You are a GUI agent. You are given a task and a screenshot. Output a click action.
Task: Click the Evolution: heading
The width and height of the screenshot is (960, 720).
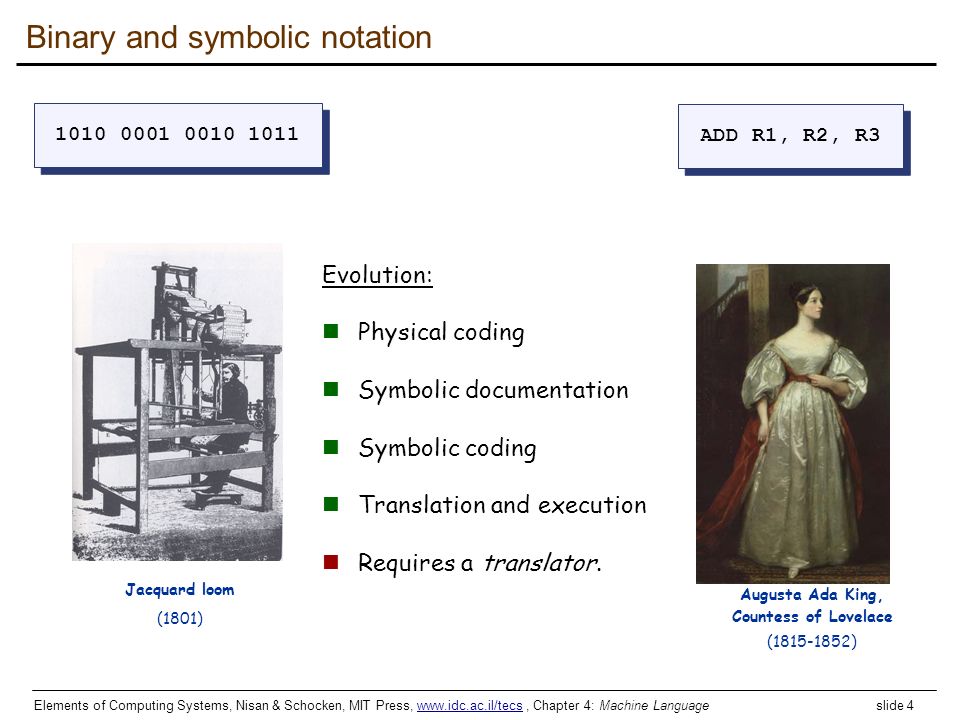pos(378,274)
